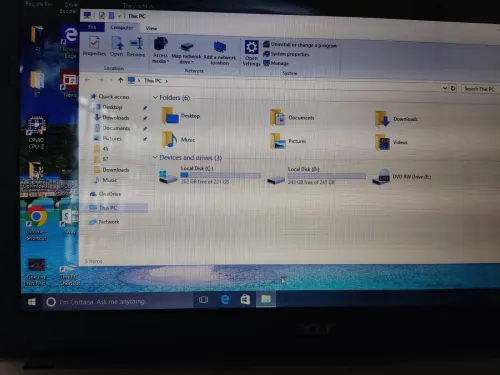The width and height of the screenshot is (500, 375).
Task: Select folder 45 in the navigation pane
Action: point(101,149)
